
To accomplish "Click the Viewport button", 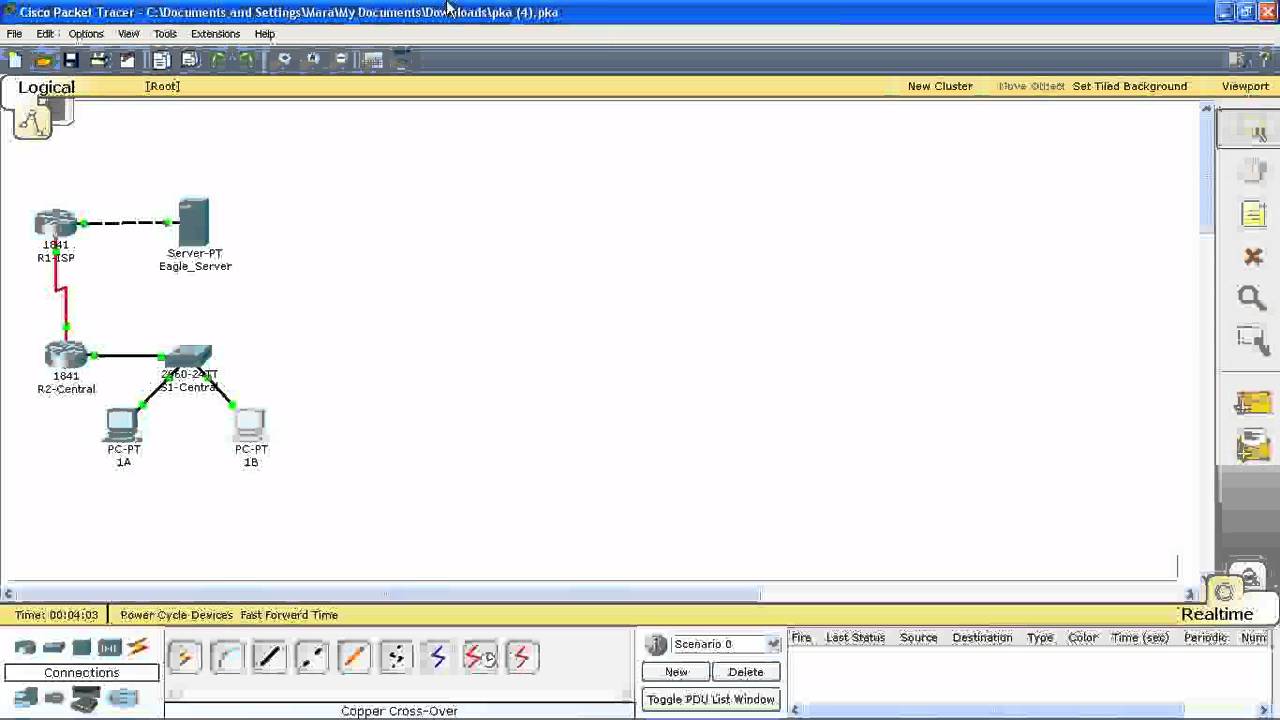I will (x=1245, y=86).
